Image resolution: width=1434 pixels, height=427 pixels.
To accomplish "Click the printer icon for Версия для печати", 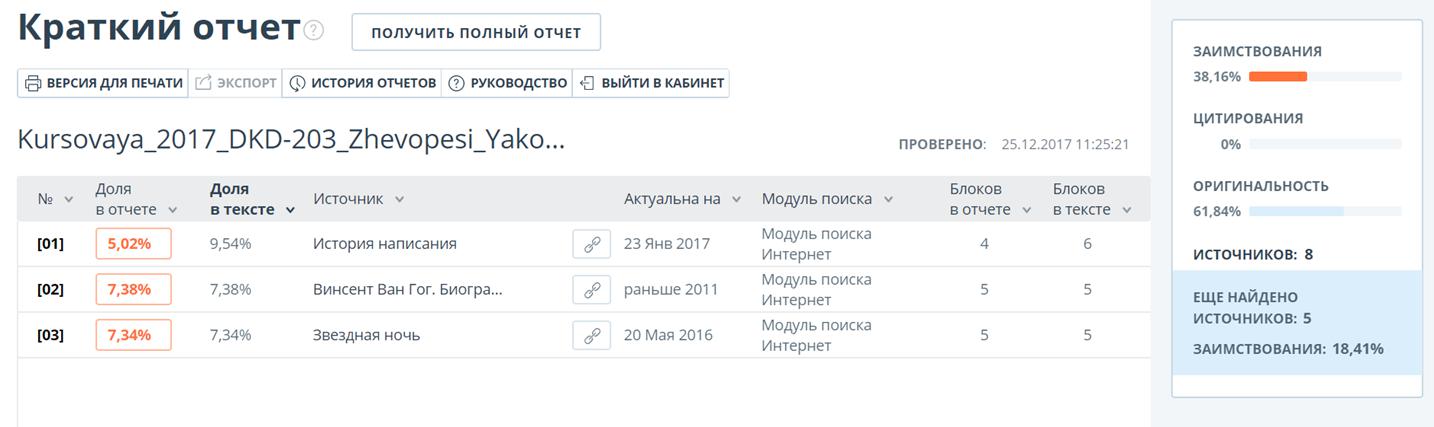I will point(33,83).
